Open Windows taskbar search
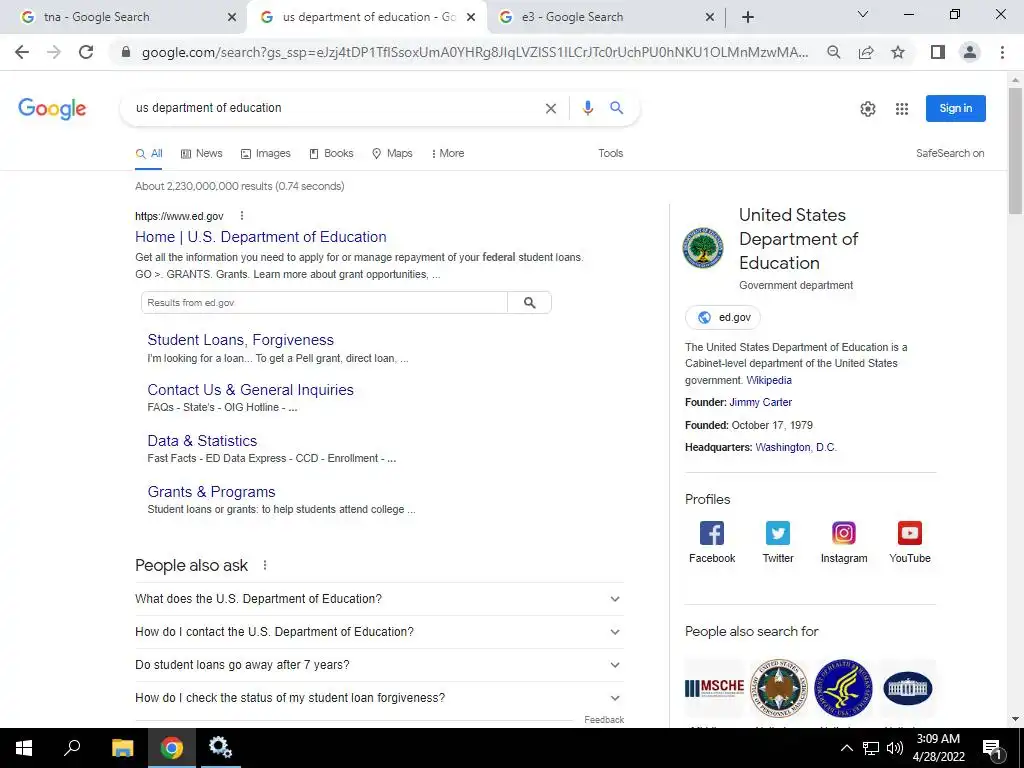1024x768 pixels. click(72, 748)
